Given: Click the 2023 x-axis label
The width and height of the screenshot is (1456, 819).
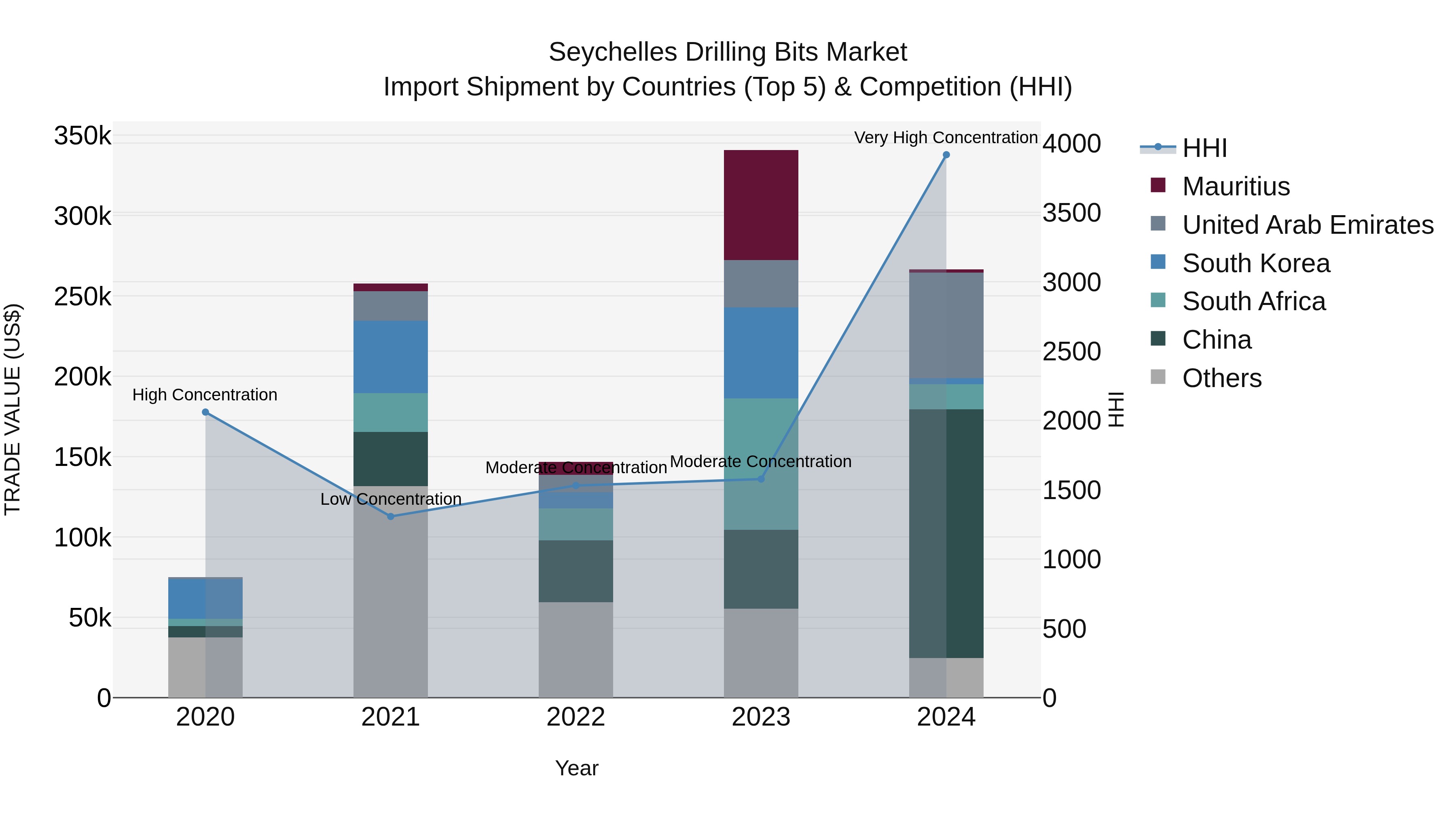Looking at the screenshot, I should point(761,717).
